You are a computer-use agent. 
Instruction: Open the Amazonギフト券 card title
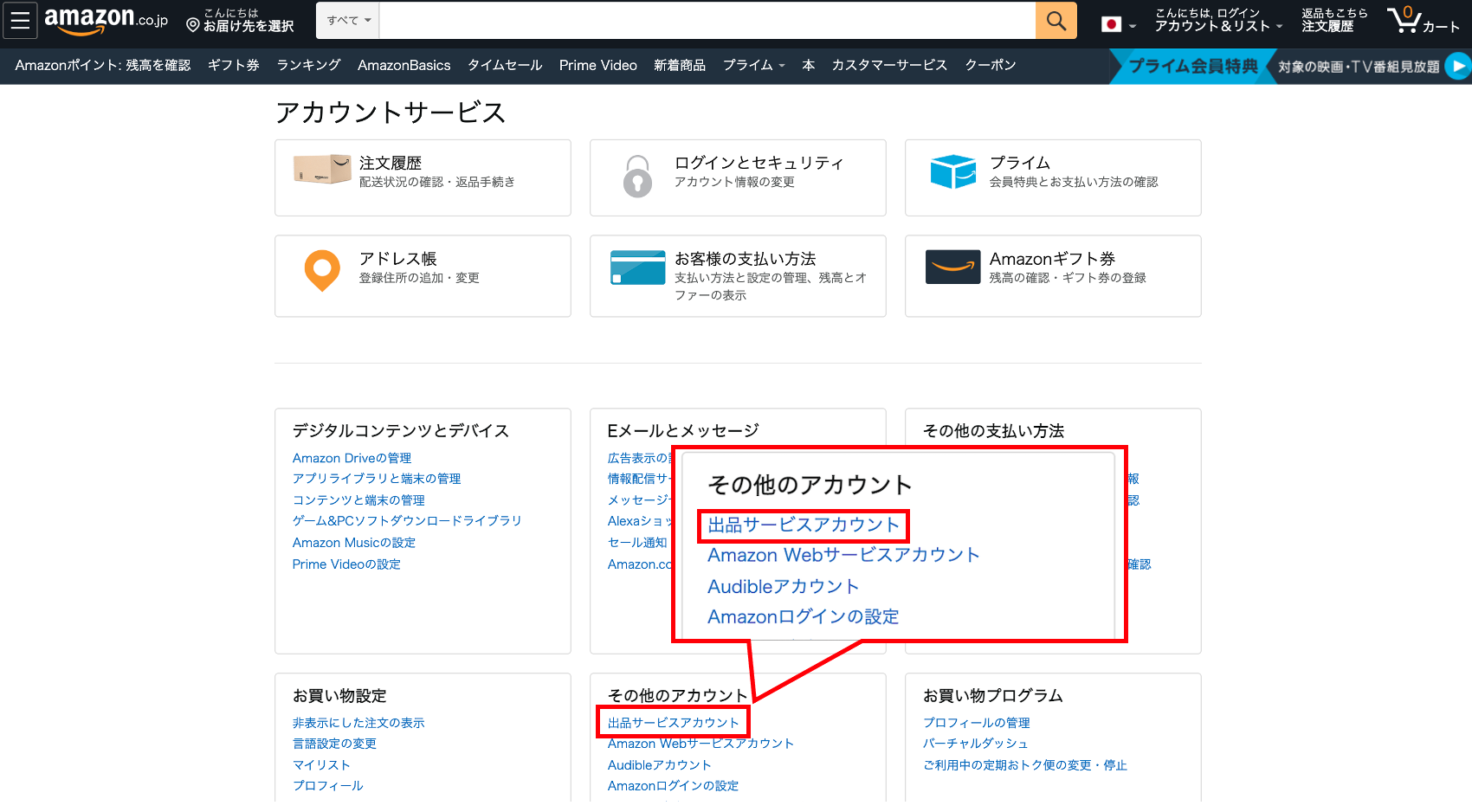click(x=1052, y=259)
